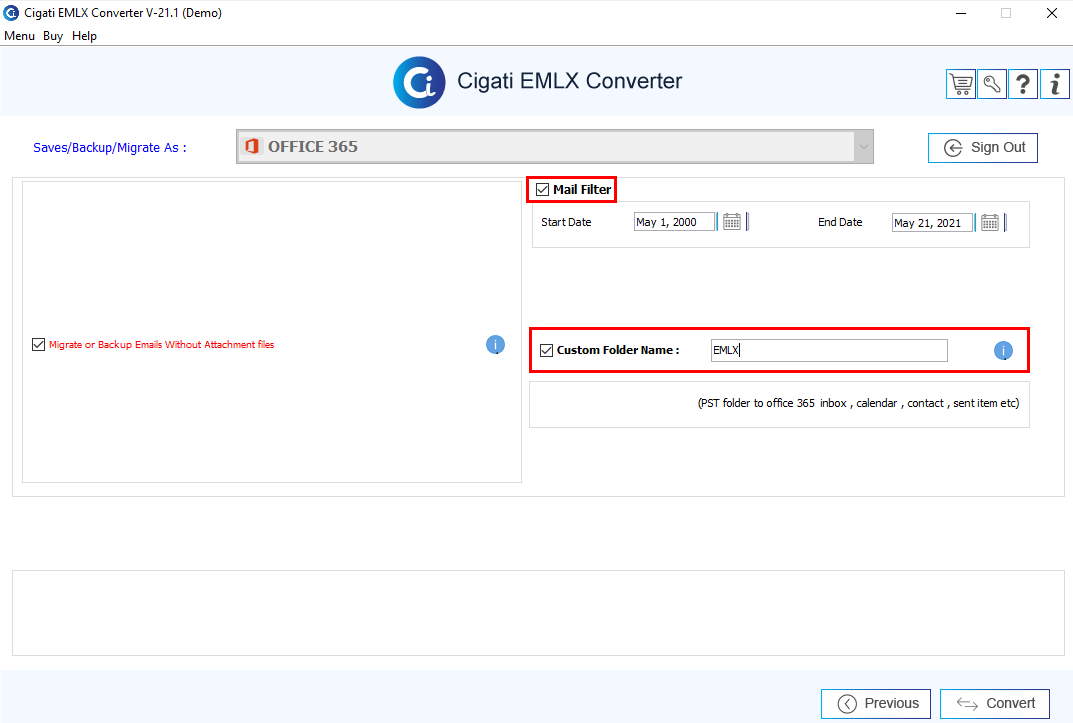Click info icon beside Custom Folder Name
Viewport: 1073px width, 723px height.
pos(1003,350)
